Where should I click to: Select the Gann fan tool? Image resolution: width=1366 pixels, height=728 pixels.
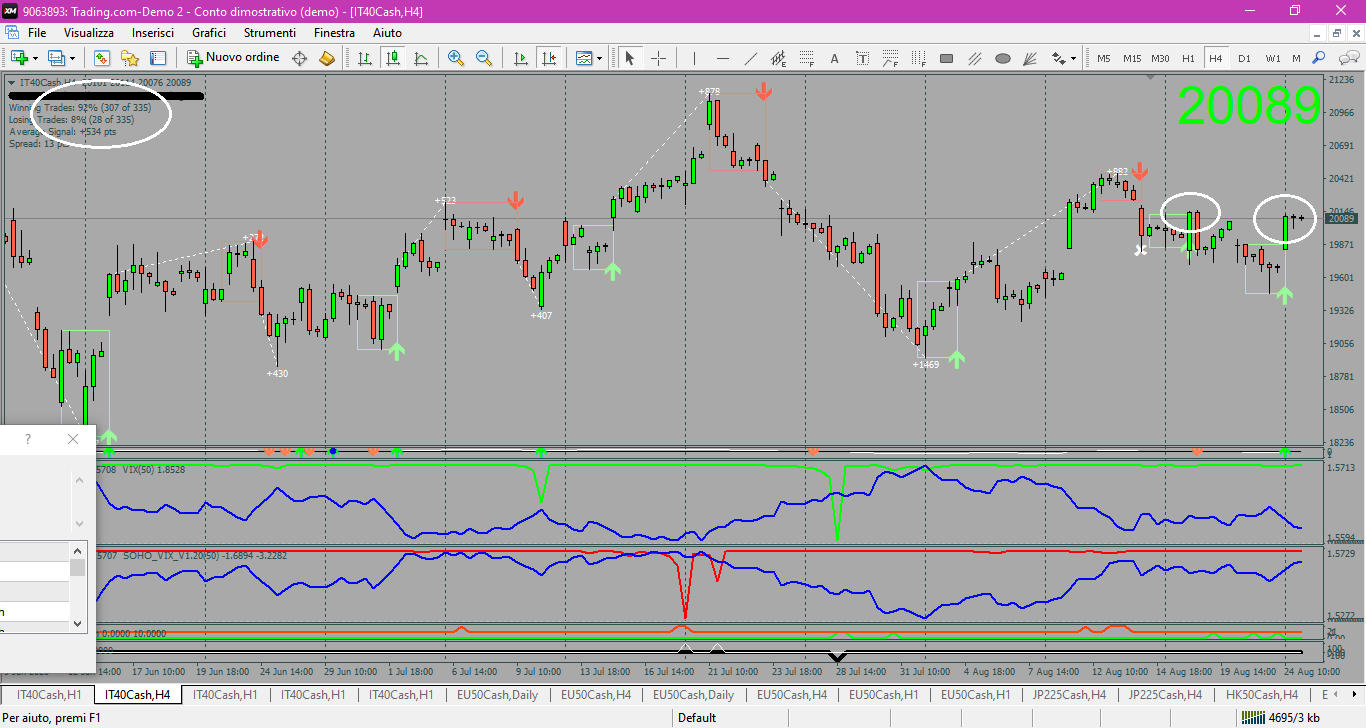point(1031,58)
